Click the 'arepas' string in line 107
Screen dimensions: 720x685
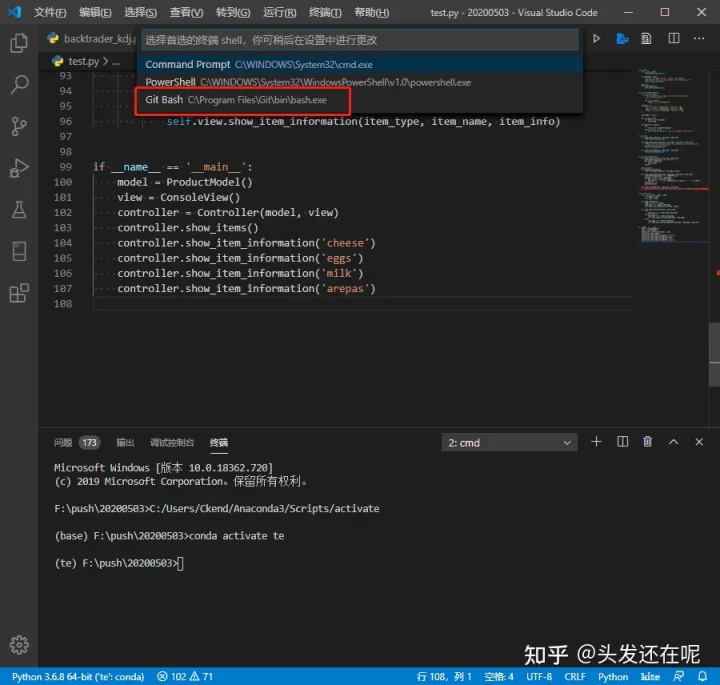345,288
